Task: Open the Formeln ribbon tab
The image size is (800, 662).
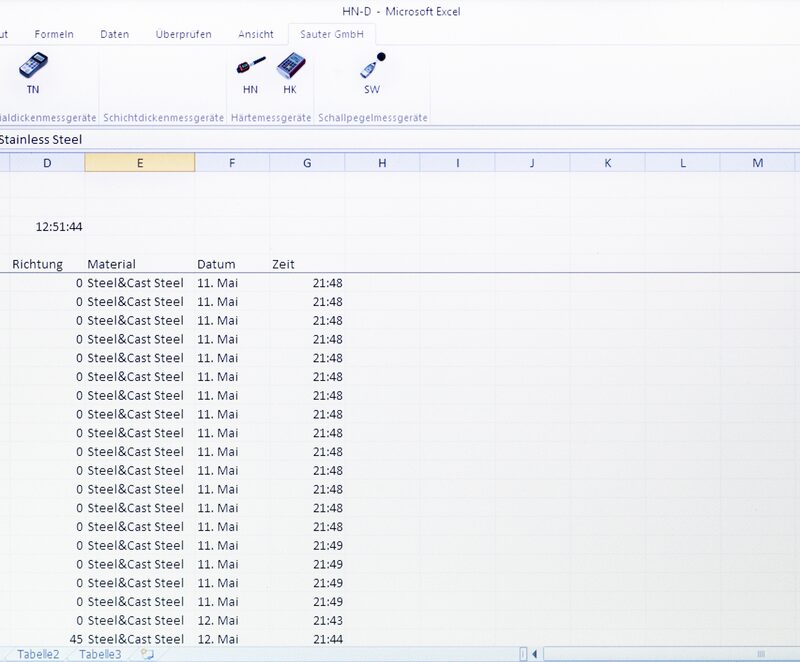Action: 53,33
